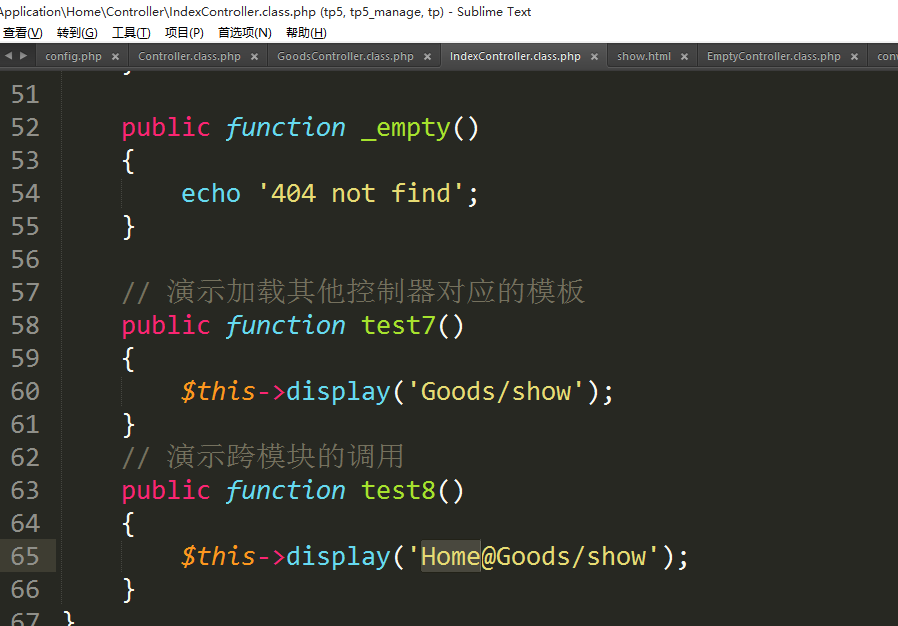The height and width of the screenshot is (626, 898).
Task: Close the config.php tab
Action: 115,57
